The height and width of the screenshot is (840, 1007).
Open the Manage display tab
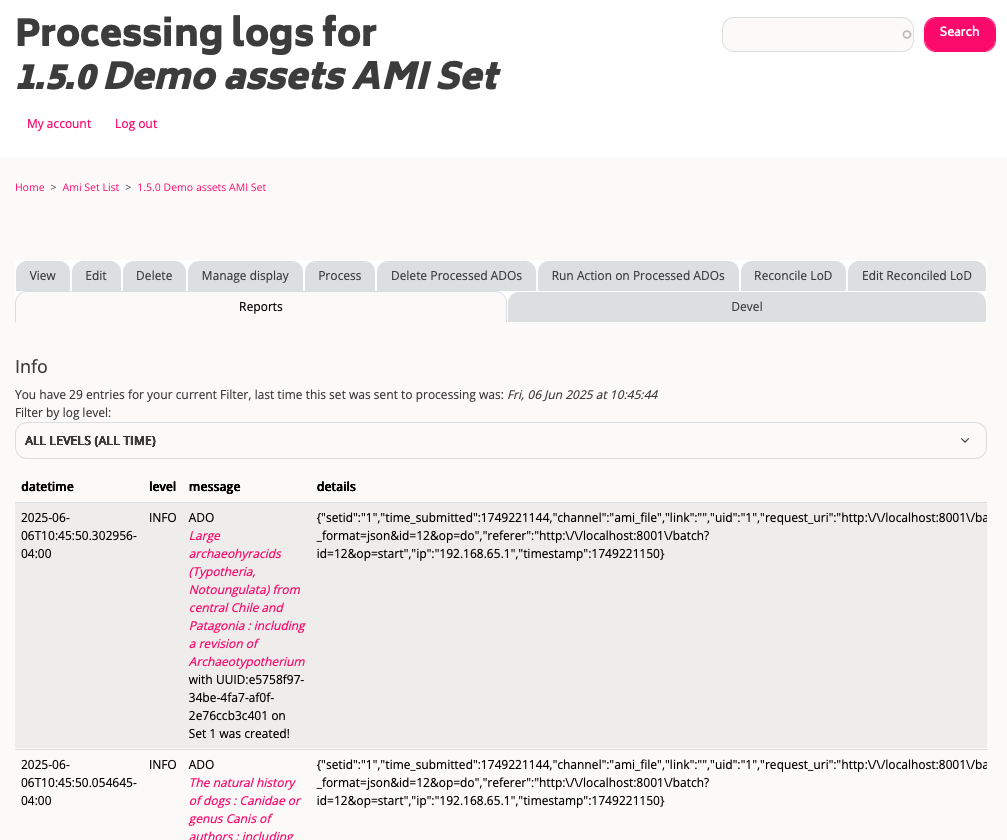pyautogui.click(x=245, y=276)
